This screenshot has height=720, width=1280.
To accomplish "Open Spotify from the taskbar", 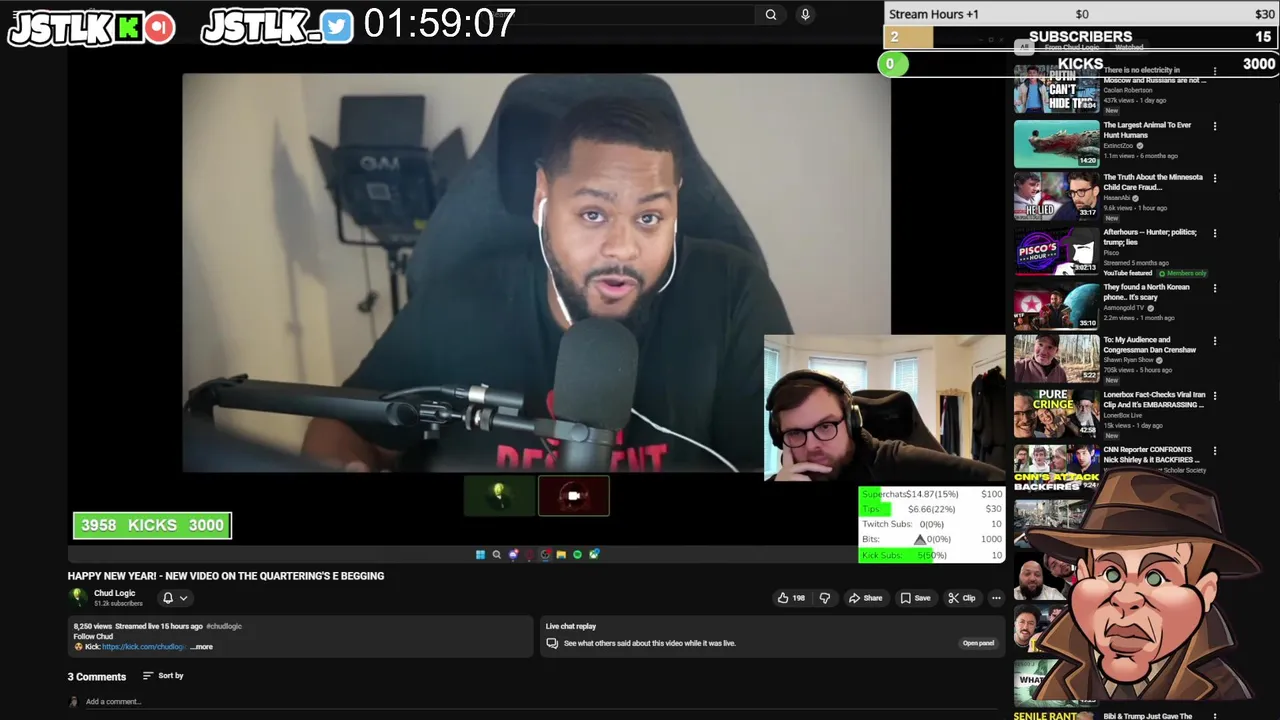I will (x=577, y=554).
